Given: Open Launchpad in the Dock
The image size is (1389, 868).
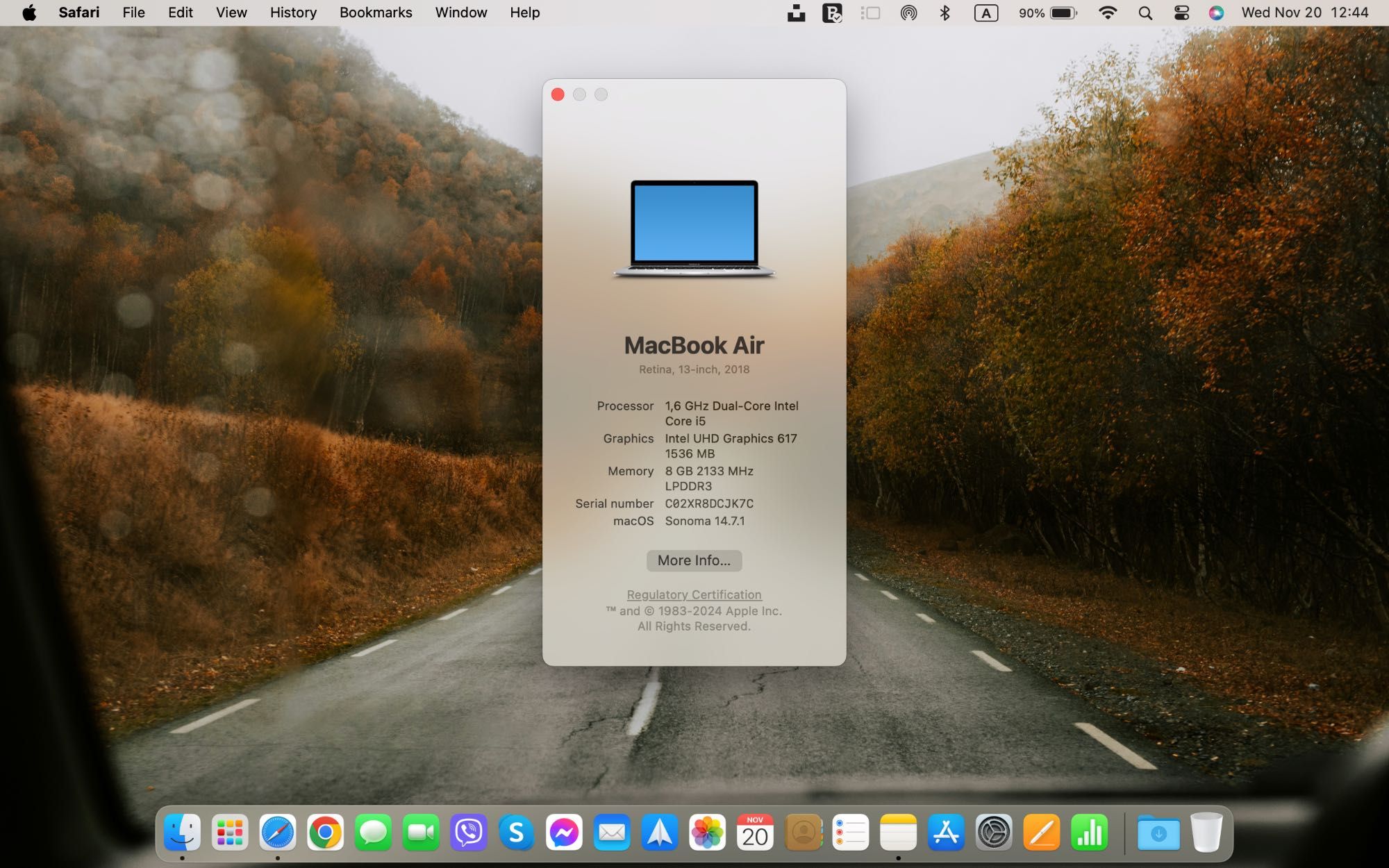Looking at the screenshot, I should coord(230,832).
